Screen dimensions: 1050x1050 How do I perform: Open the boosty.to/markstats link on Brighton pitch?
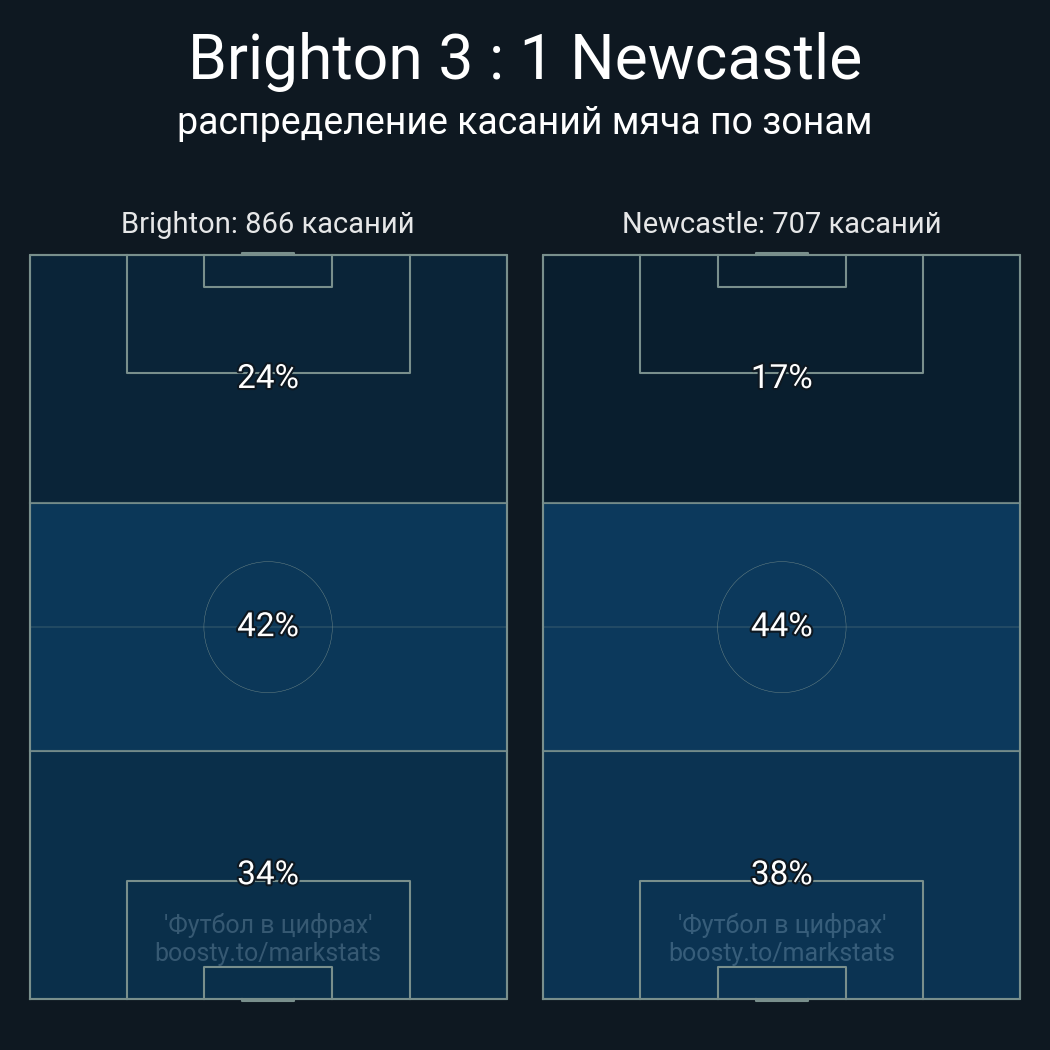coord(268,952)
